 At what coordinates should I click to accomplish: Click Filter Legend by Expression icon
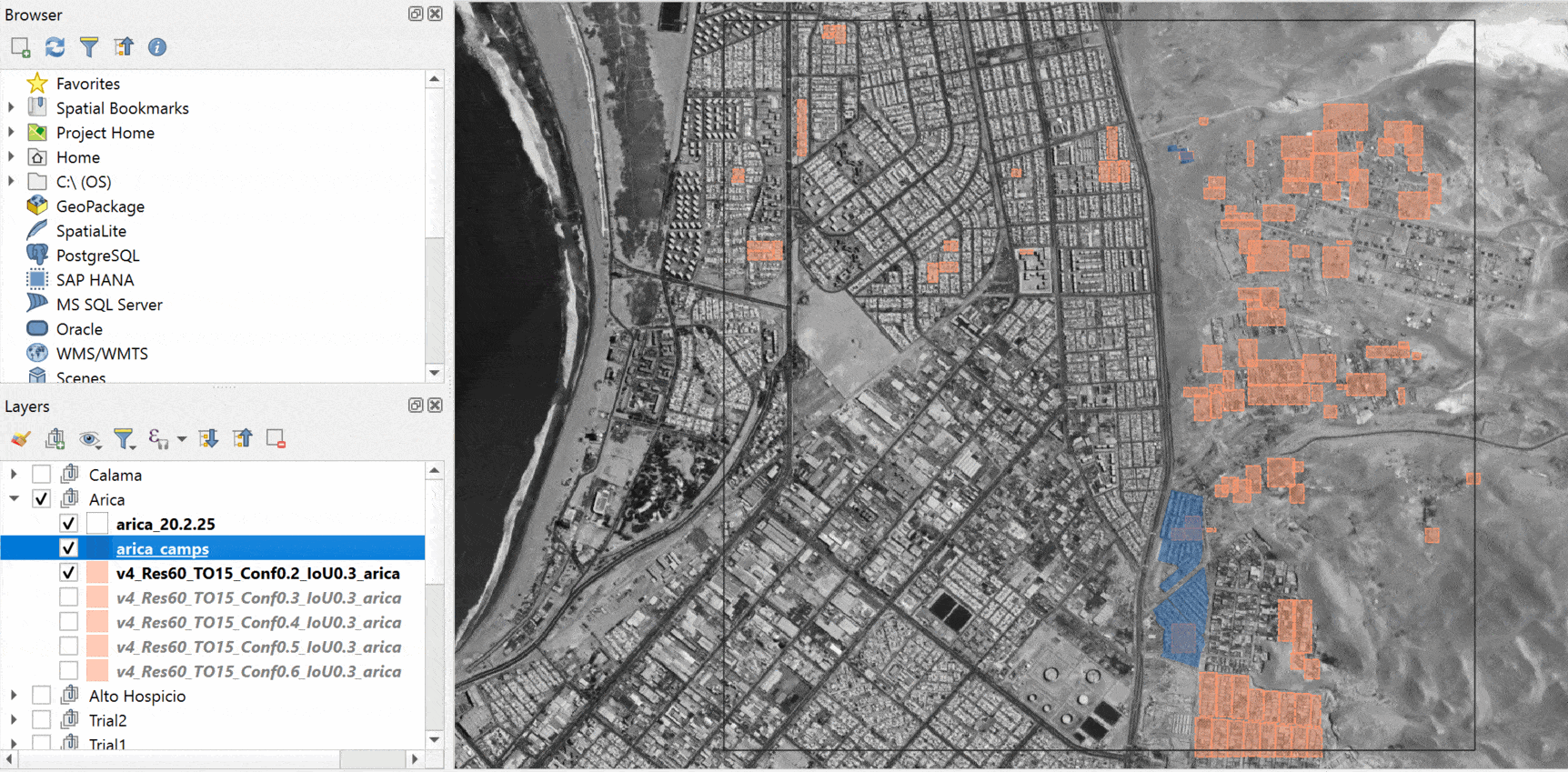pyautogui.click(x=159, y=439)
